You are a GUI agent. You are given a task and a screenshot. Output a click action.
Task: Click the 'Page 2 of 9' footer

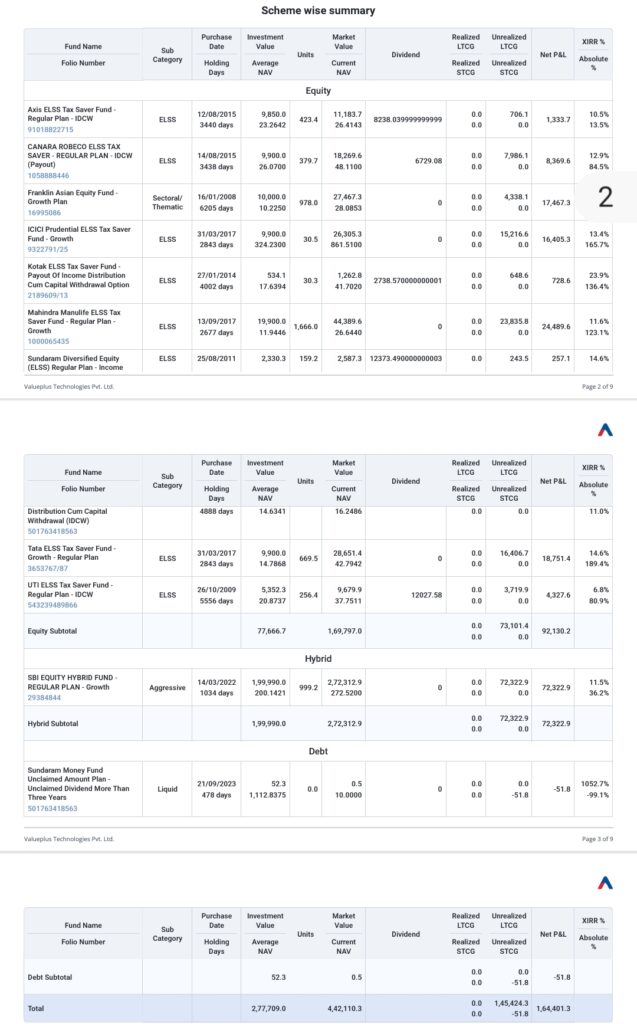(597, 387)
